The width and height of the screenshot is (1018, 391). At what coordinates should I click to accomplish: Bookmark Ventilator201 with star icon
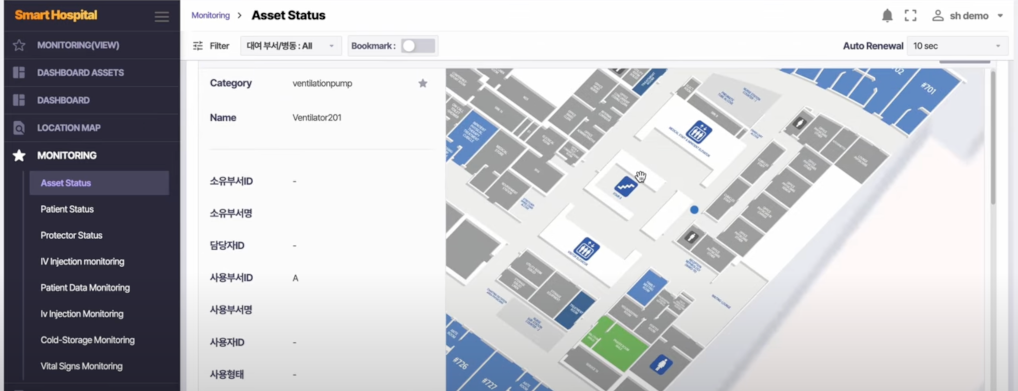pos(423,83)
